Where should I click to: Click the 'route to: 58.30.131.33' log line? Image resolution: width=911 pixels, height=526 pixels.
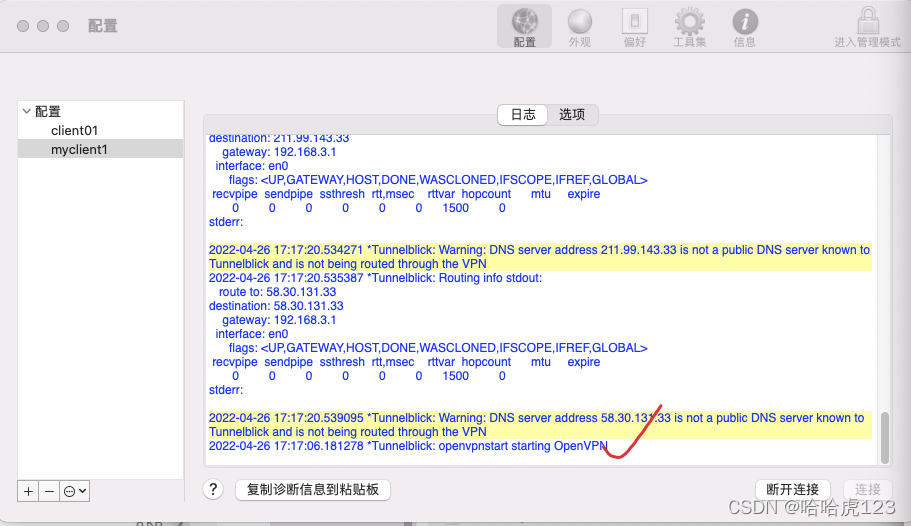point(277,292)
